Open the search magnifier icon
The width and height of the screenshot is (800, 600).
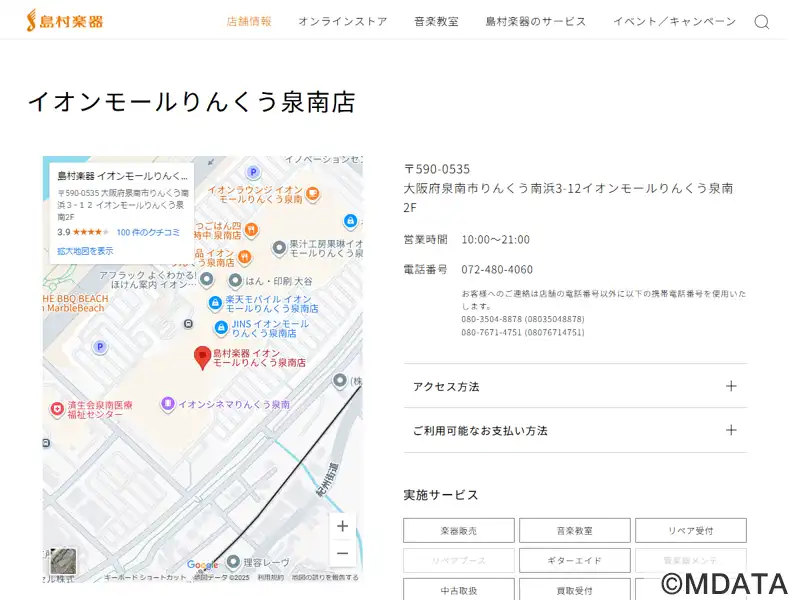coord(762,22)
